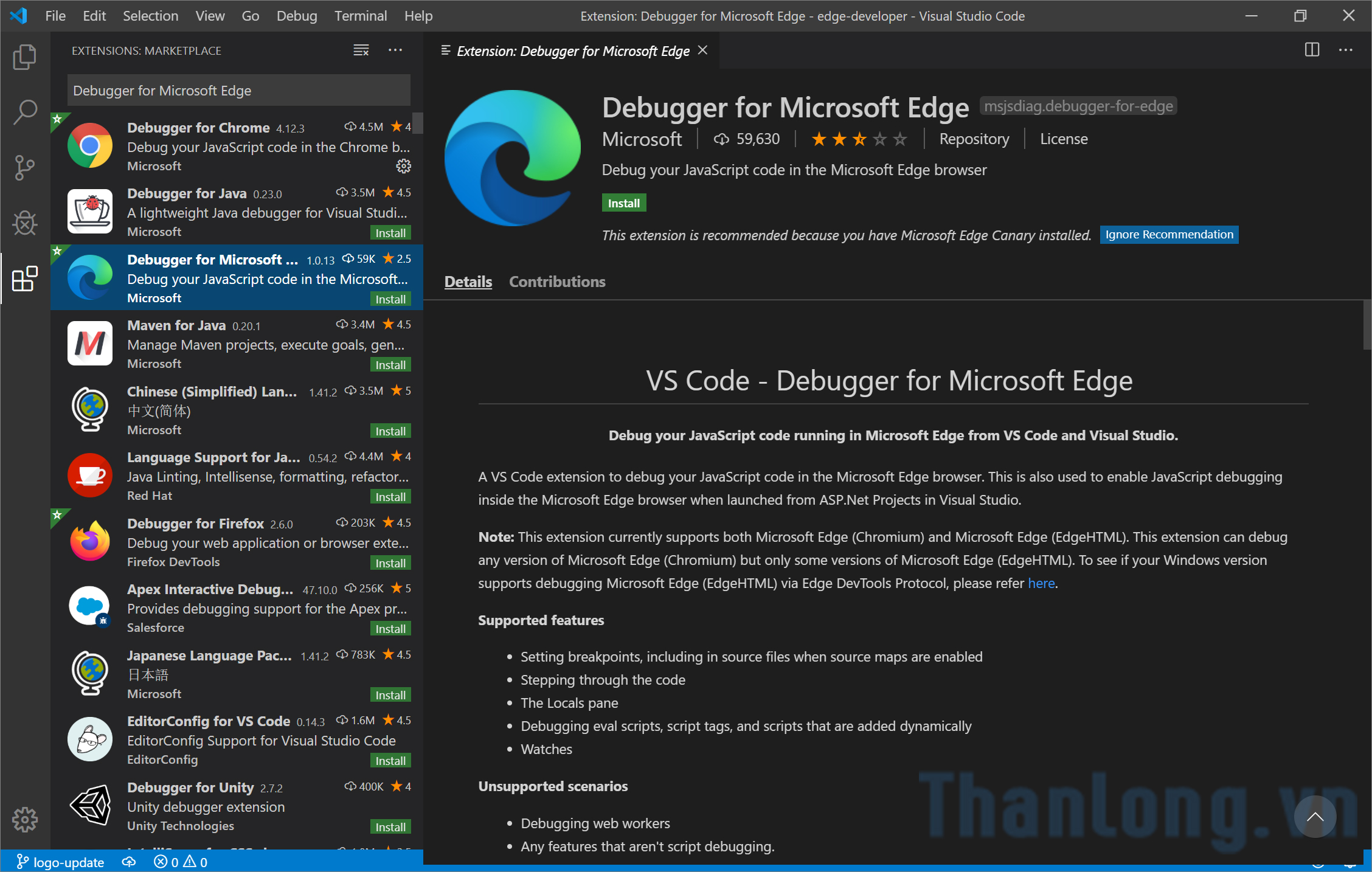
Task: Open the Source Control view icon
Action: coord(25,168)
